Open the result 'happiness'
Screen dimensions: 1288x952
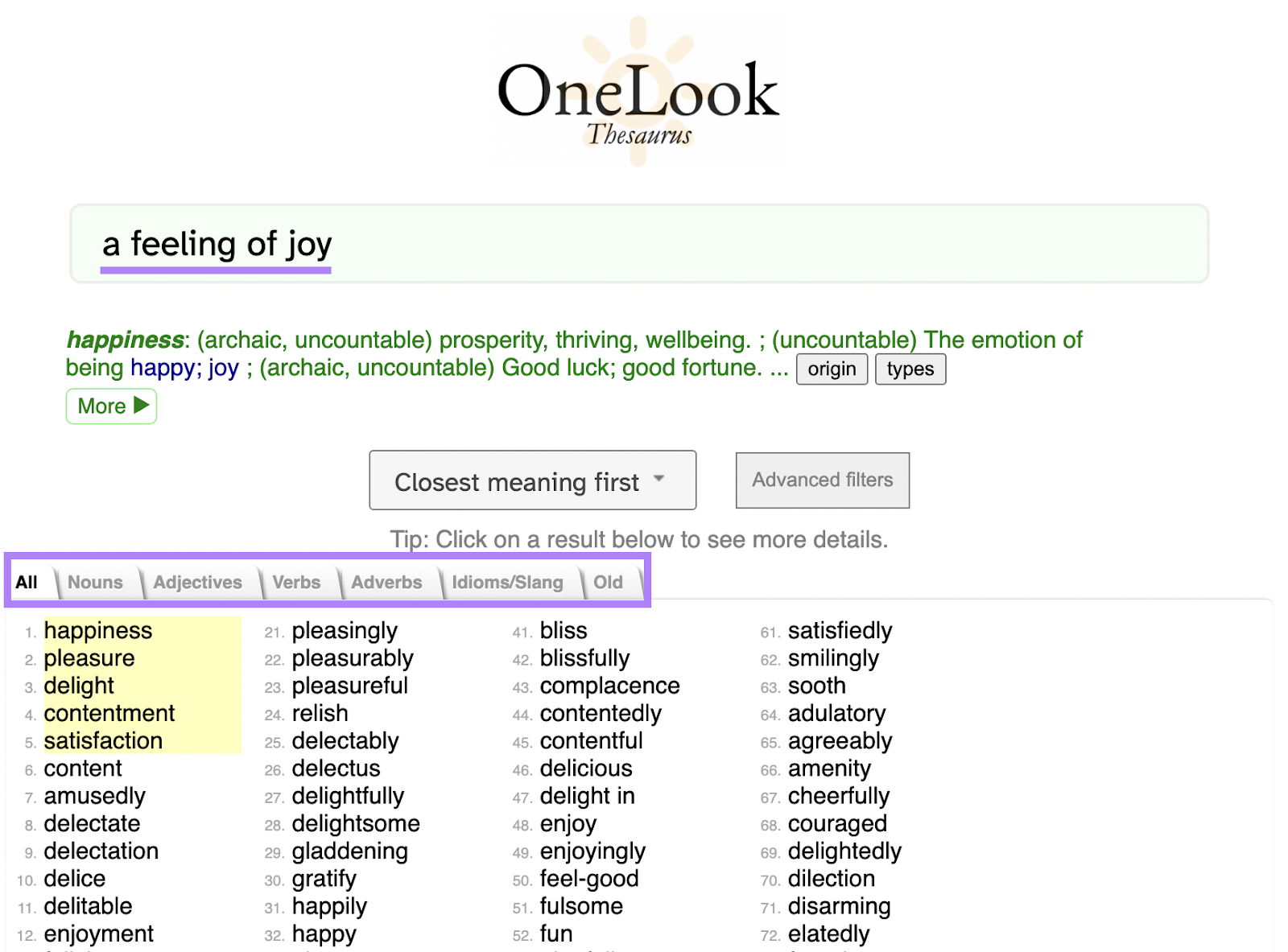98,630
